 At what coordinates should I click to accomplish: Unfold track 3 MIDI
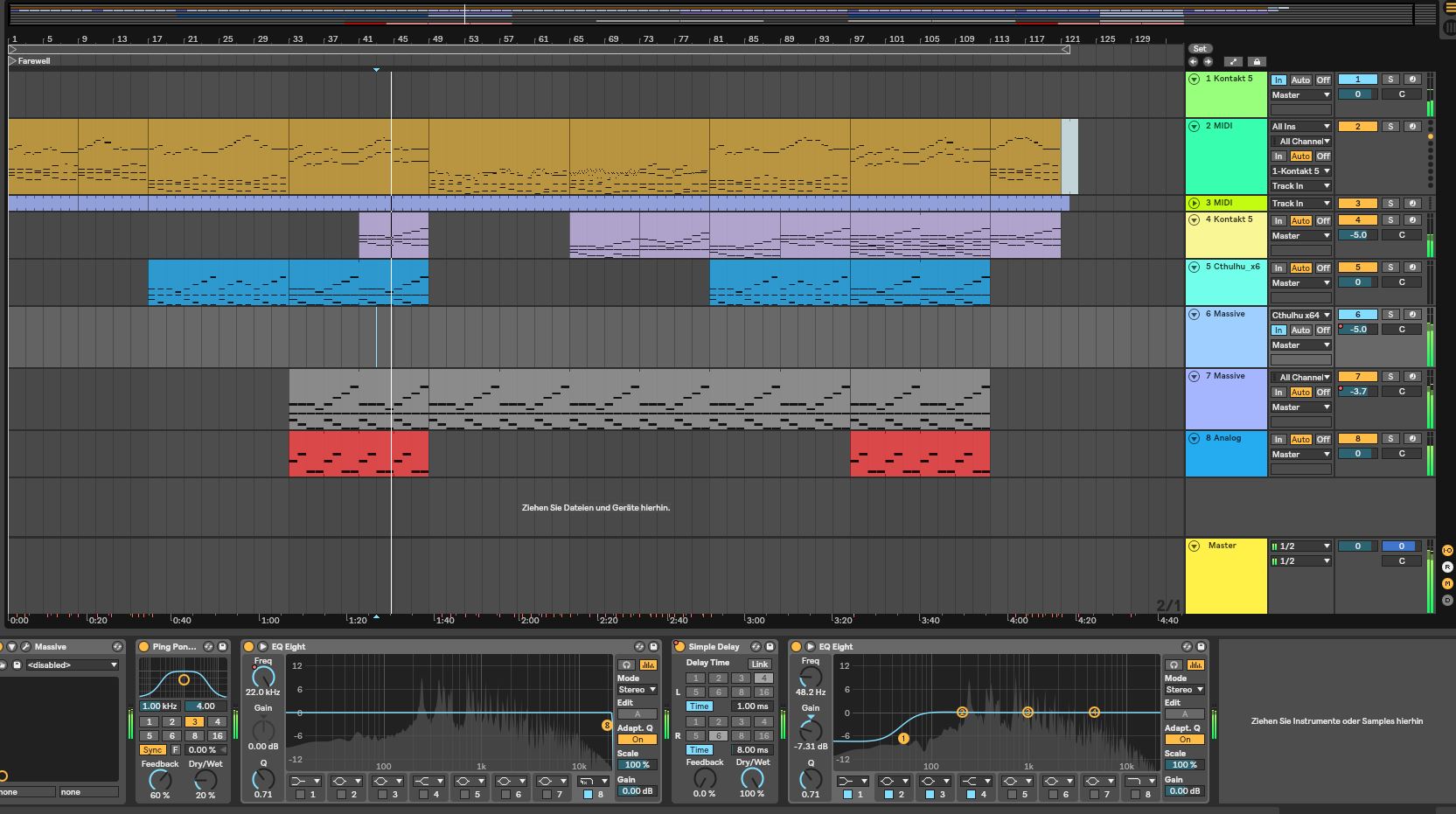(1194, 203)
